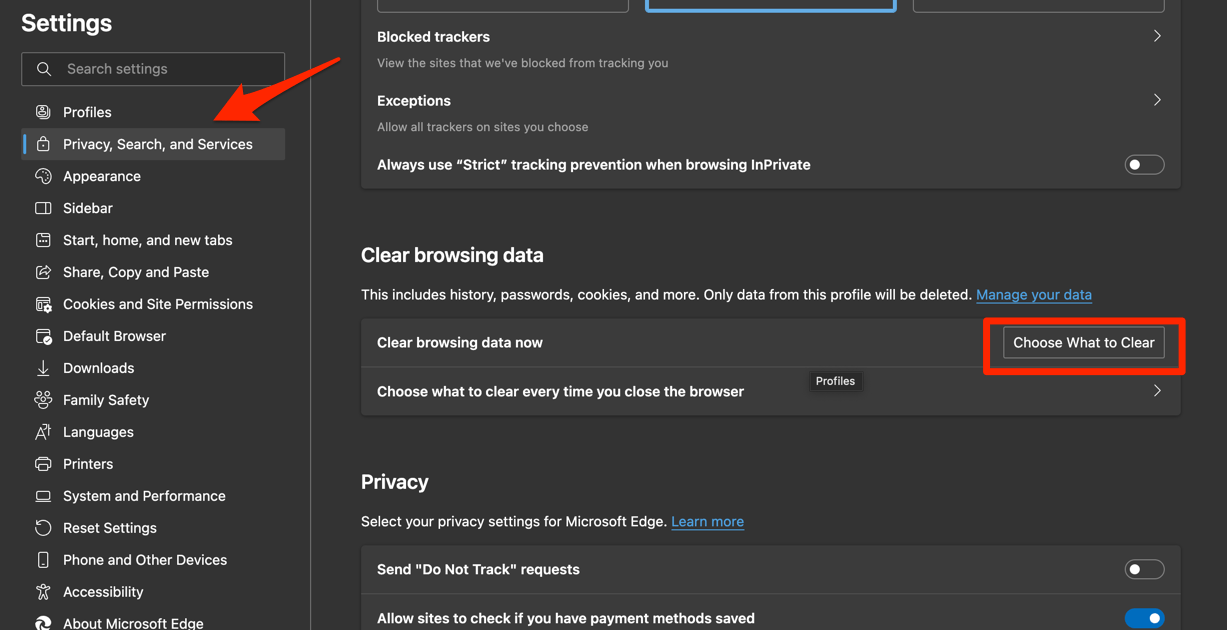Screen dimensions: 1227x630
Task: Open System and Performance settings
Action: coord(153,496)
